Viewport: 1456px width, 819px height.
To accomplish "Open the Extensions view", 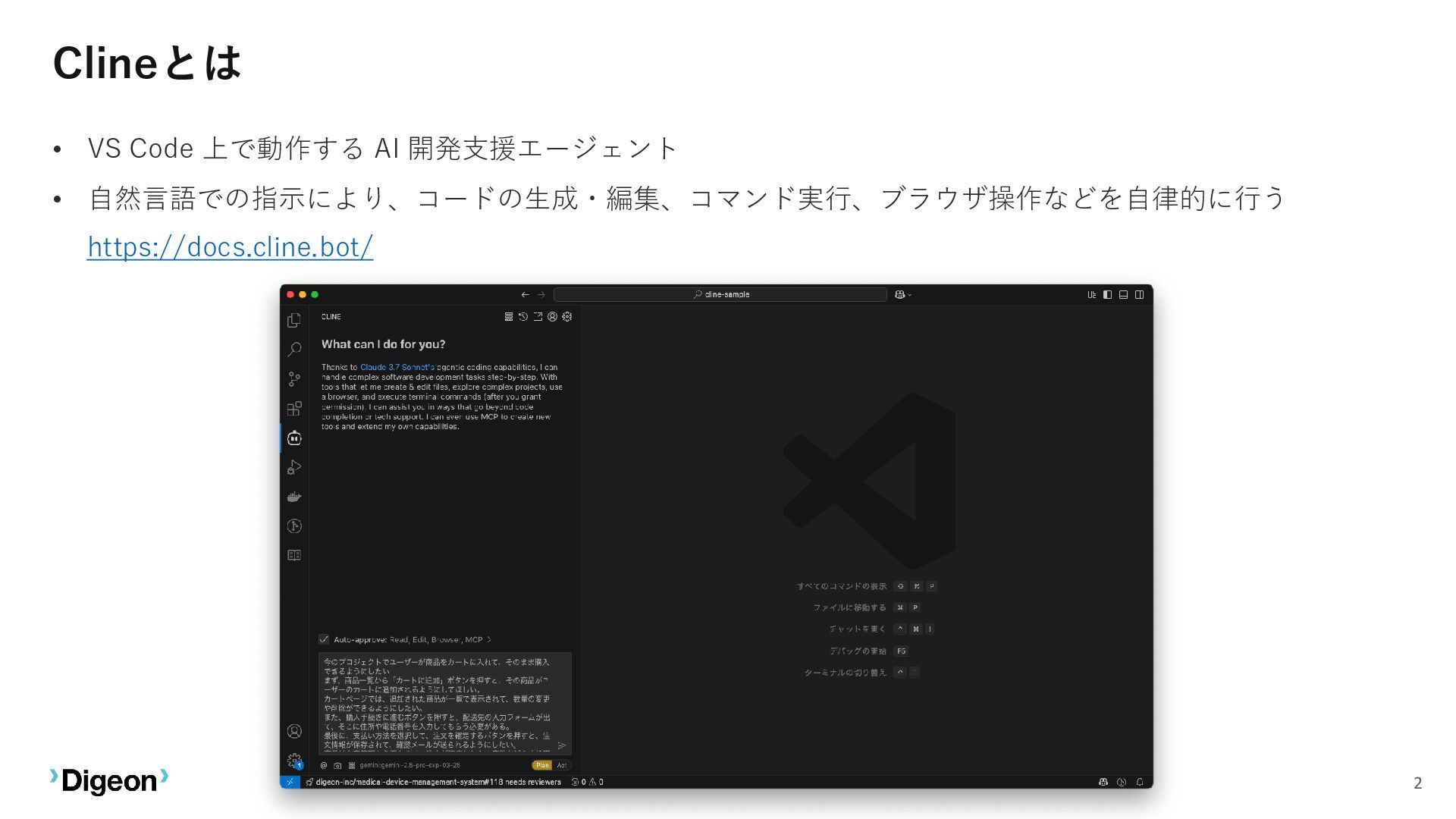I will pyautogui.click(x=294, y=409).
